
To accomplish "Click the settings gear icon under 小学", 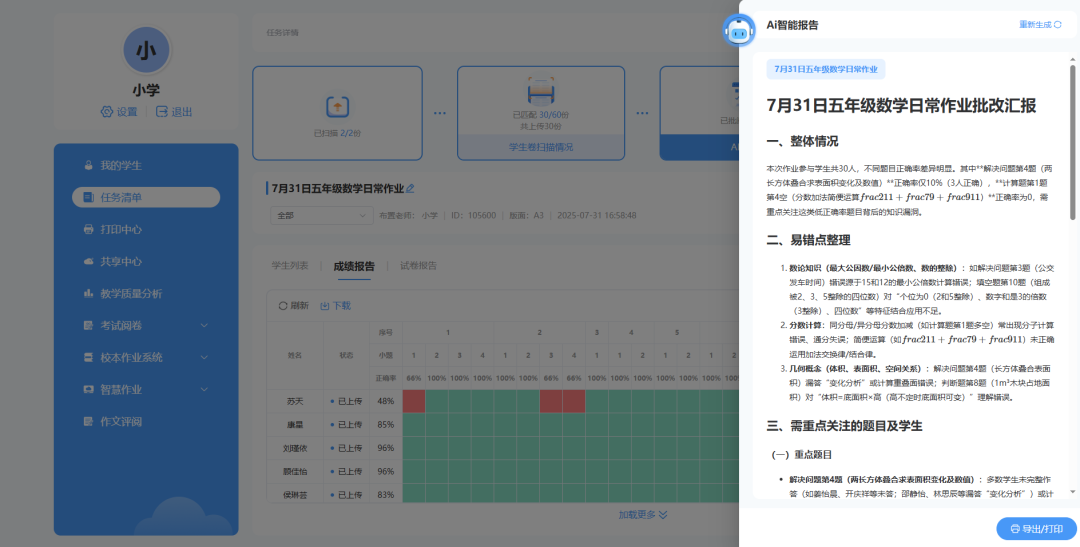I will 107,112.
